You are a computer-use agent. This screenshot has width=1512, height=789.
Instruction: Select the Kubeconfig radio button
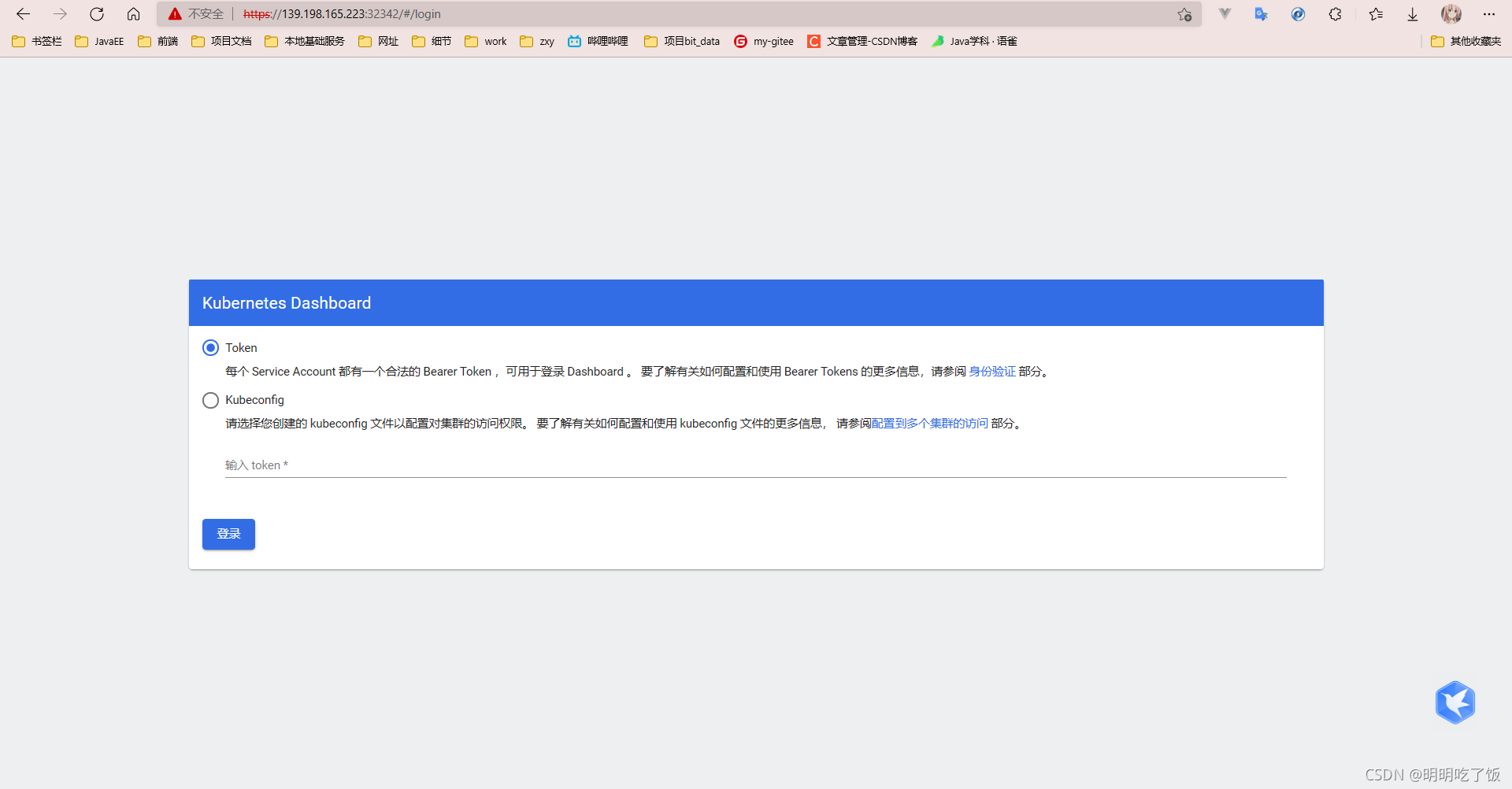click(x=210, y=400)
